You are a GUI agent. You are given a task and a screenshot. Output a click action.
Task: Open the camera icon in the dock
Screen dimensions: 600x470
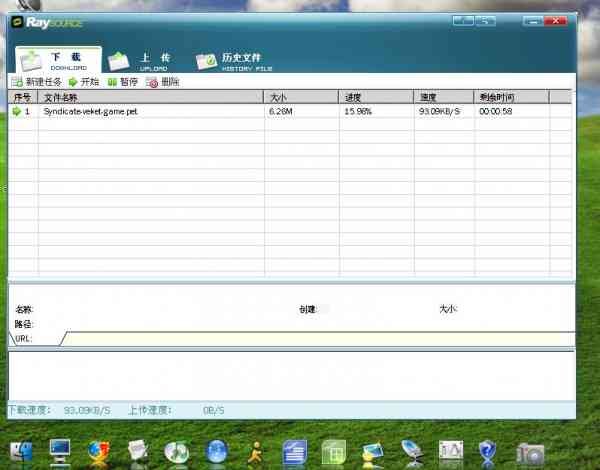529,452
